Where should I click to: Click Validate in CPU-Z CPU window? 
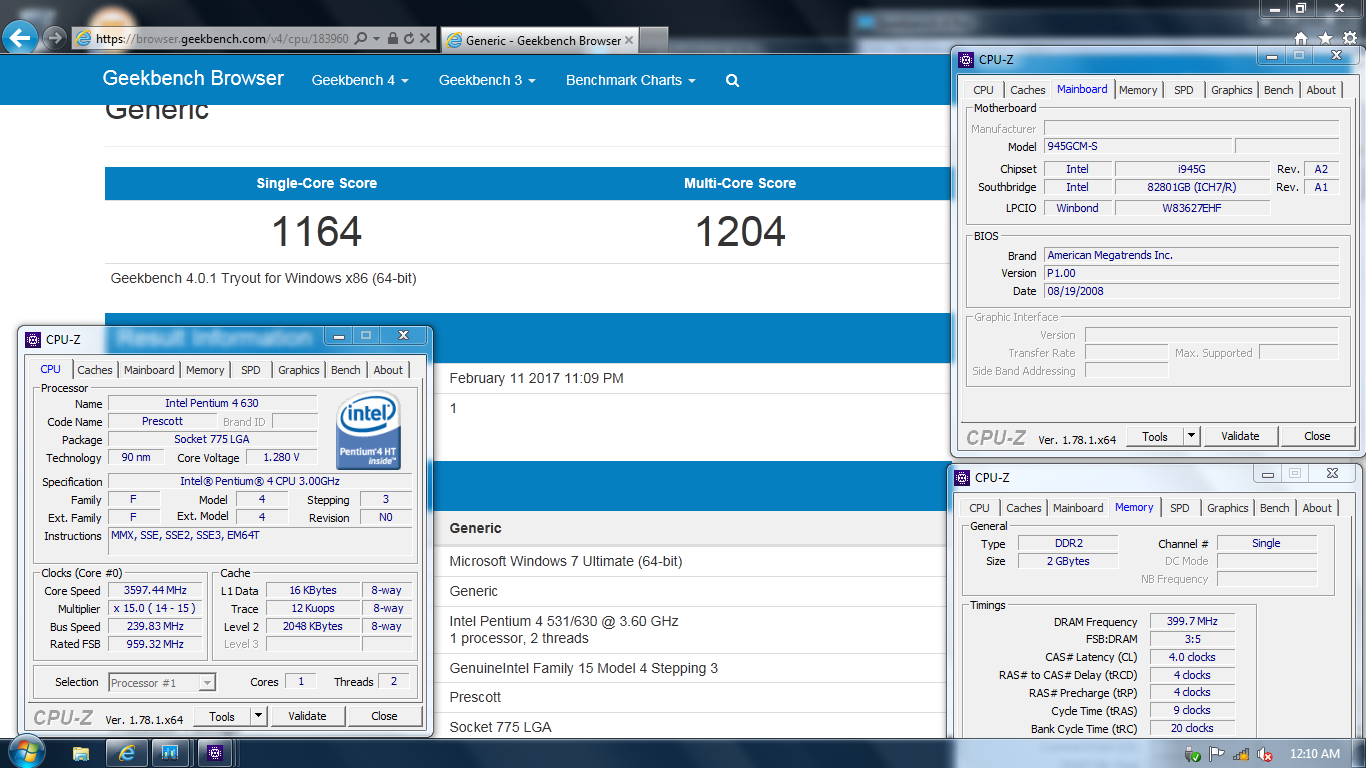pos(307,716)
